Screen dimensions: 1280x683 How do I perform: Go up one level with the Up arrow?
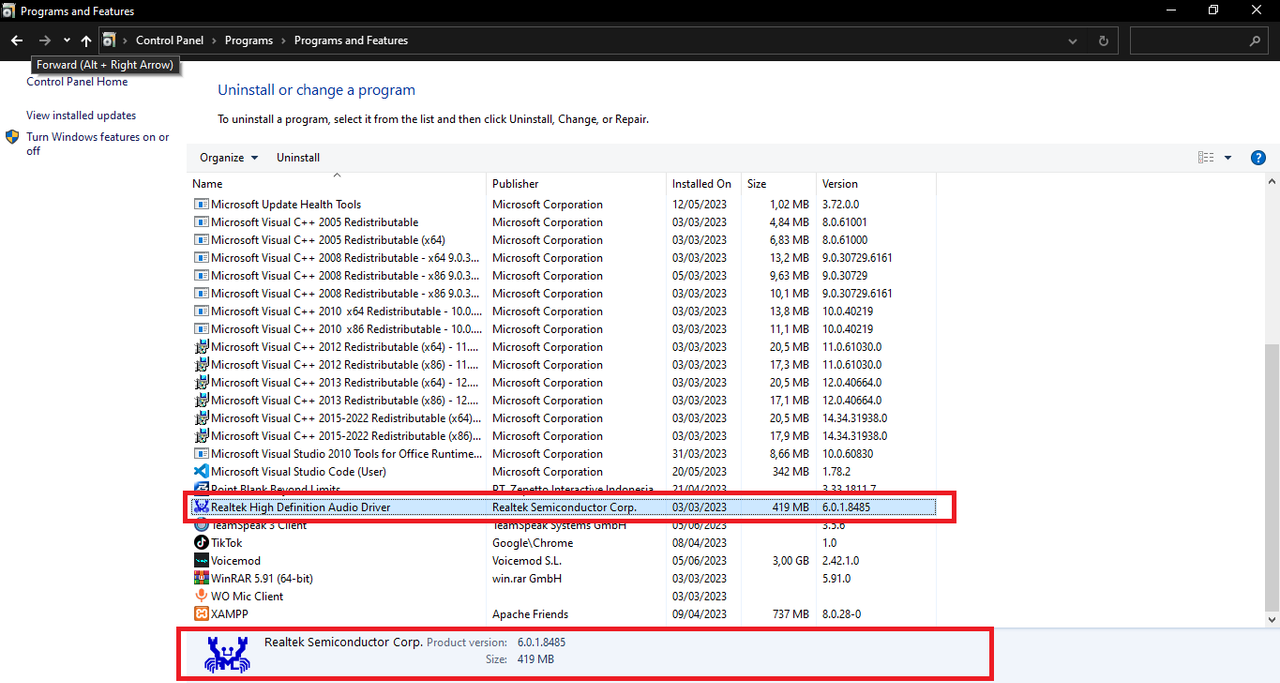86,41
